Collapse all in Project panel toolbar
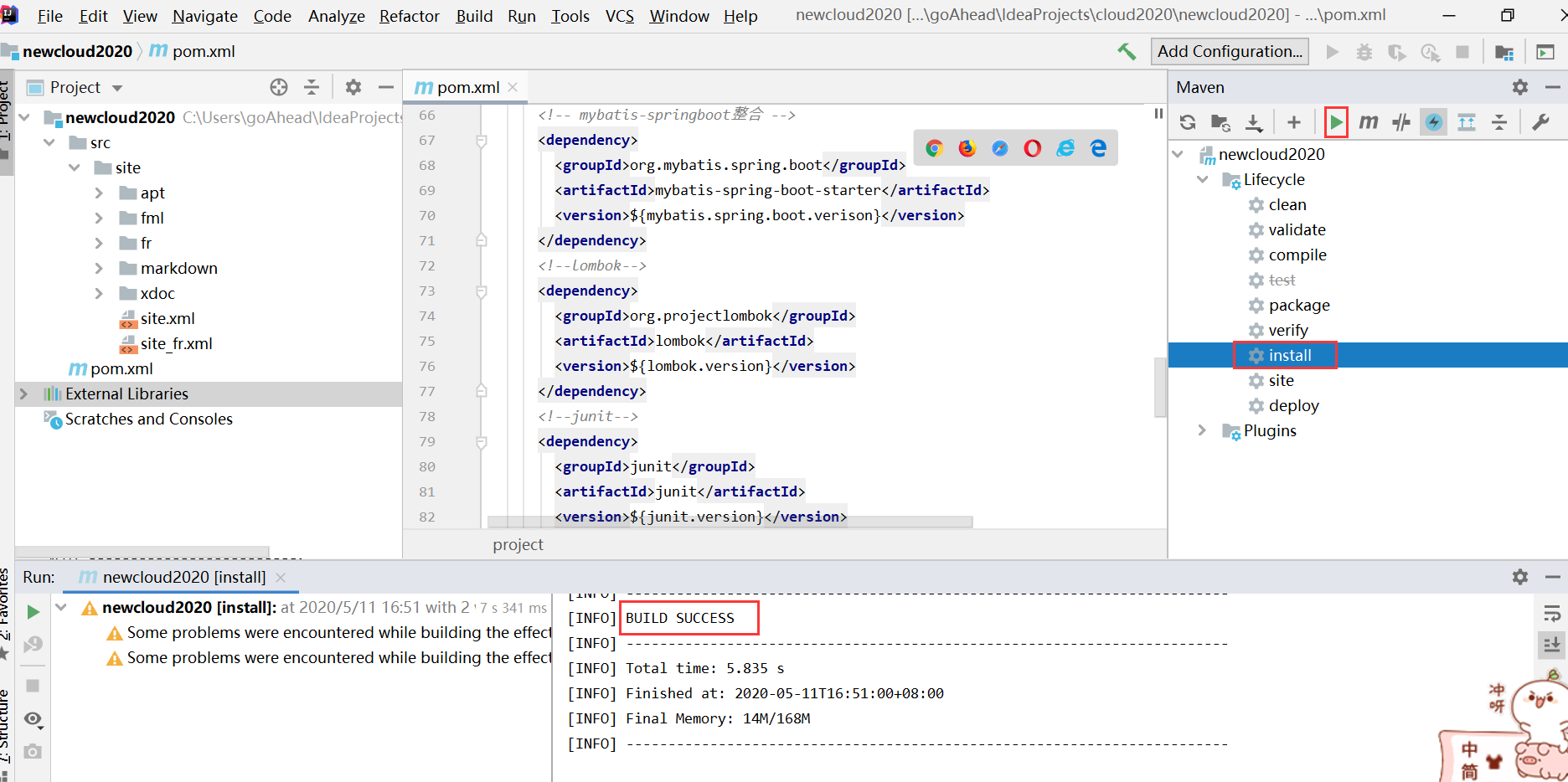 [312, 87]
